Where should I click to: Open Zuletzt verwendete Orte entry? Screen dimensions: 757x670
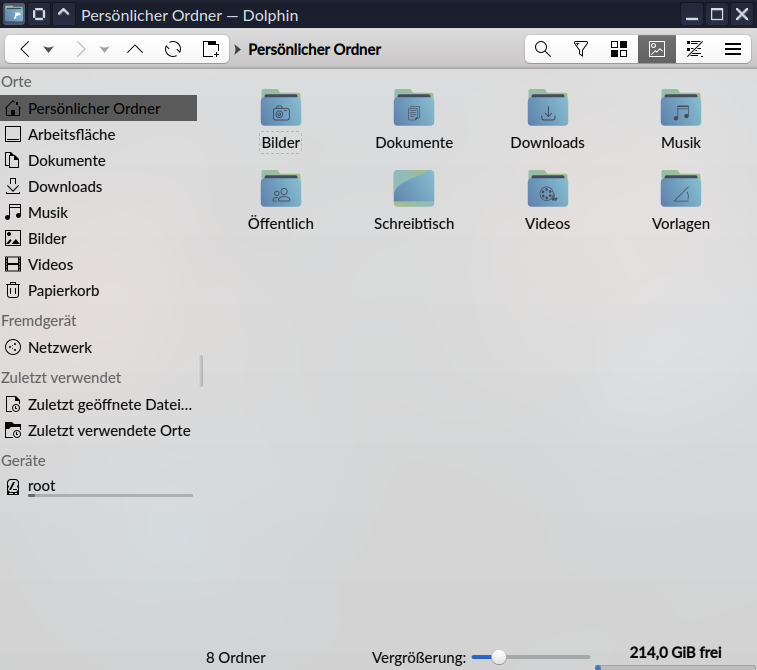click(x=98, y=431)
